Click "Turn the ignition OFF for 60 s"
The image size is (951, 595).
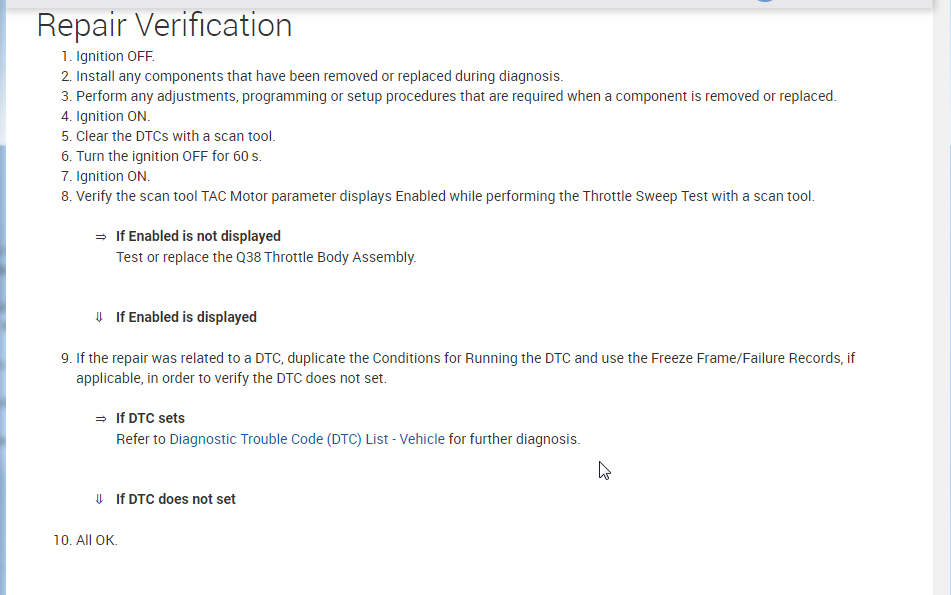point(168,156)
